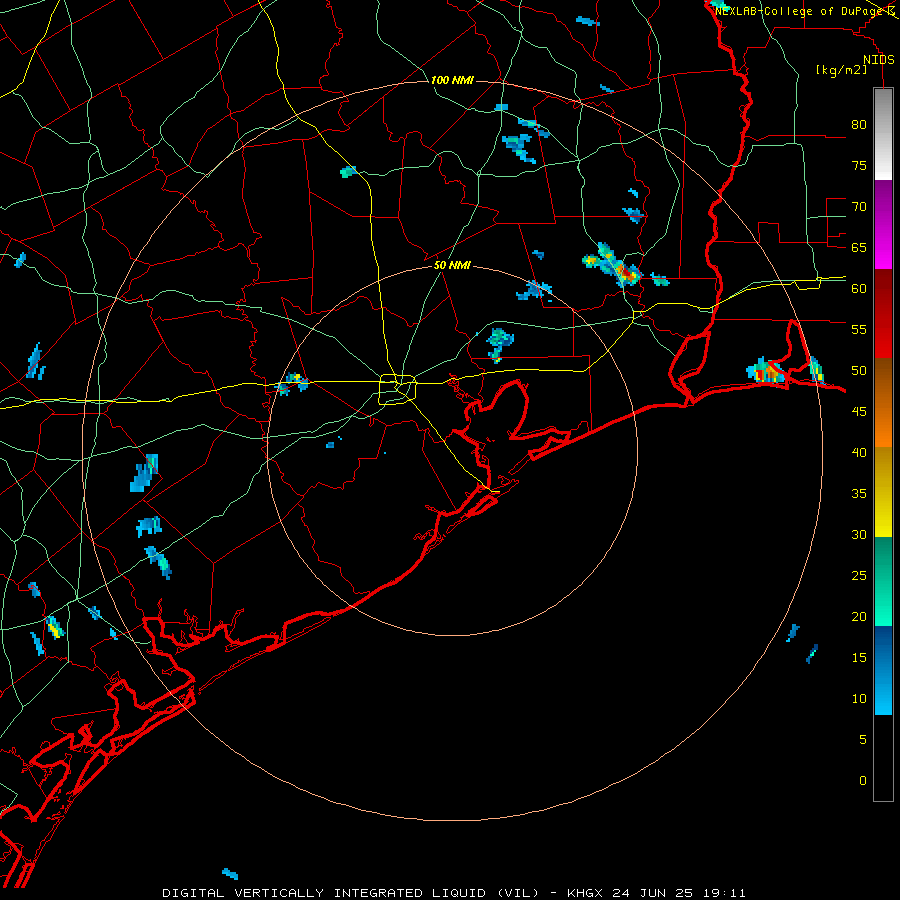Viewport: 900px width, 900px height.
Task: Click the 0 value on color scale
Action: point(863,781)
